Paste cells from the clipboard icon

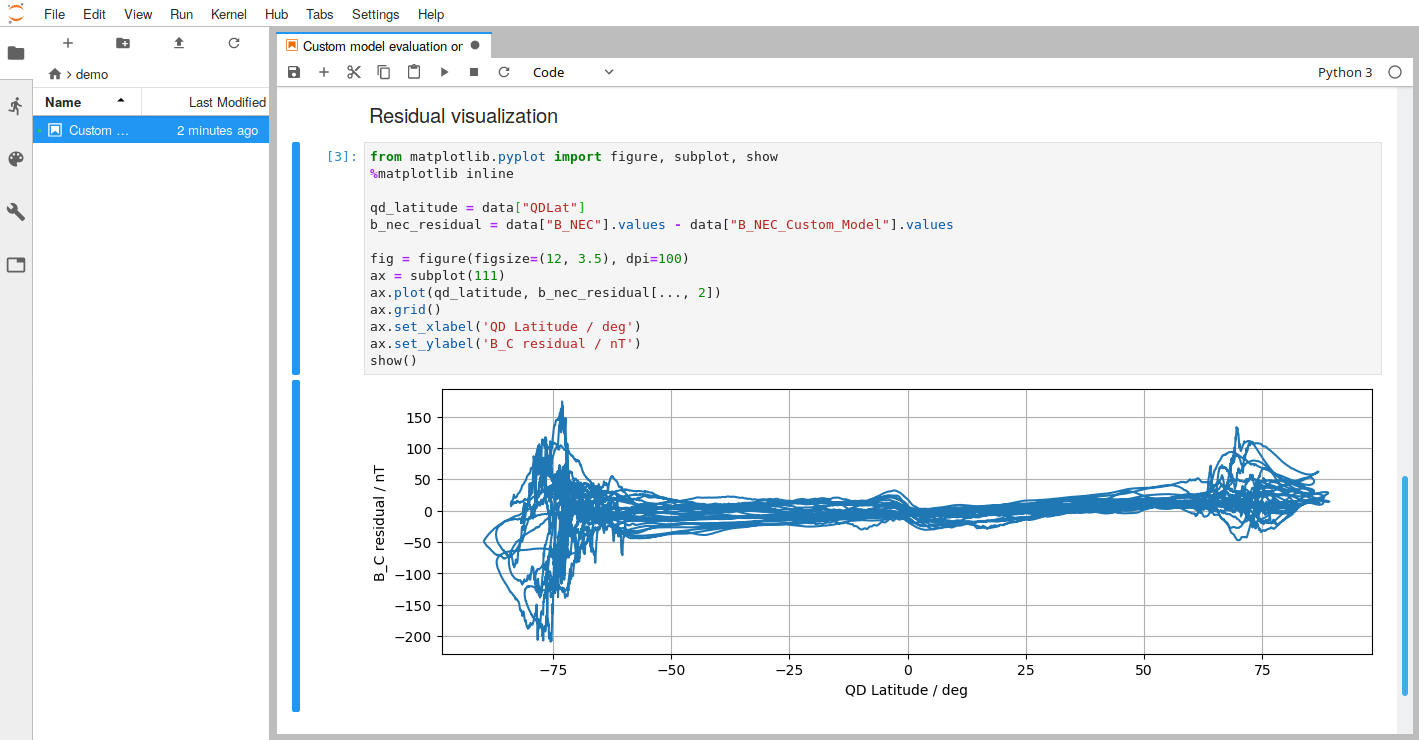(414, 72)
